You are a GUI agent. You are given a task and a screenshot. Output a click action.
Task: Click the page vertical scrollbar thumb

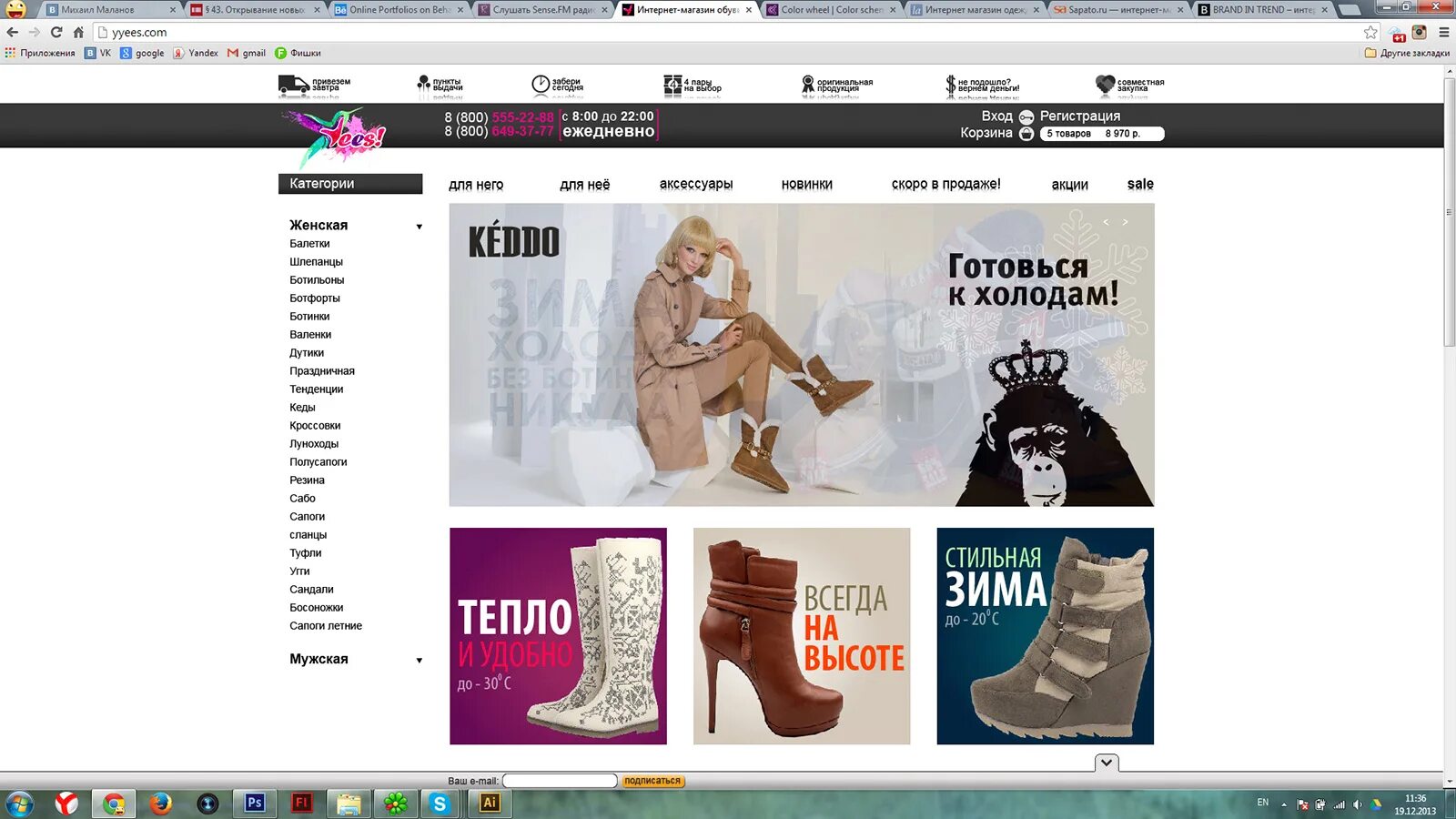[1449, 214]
